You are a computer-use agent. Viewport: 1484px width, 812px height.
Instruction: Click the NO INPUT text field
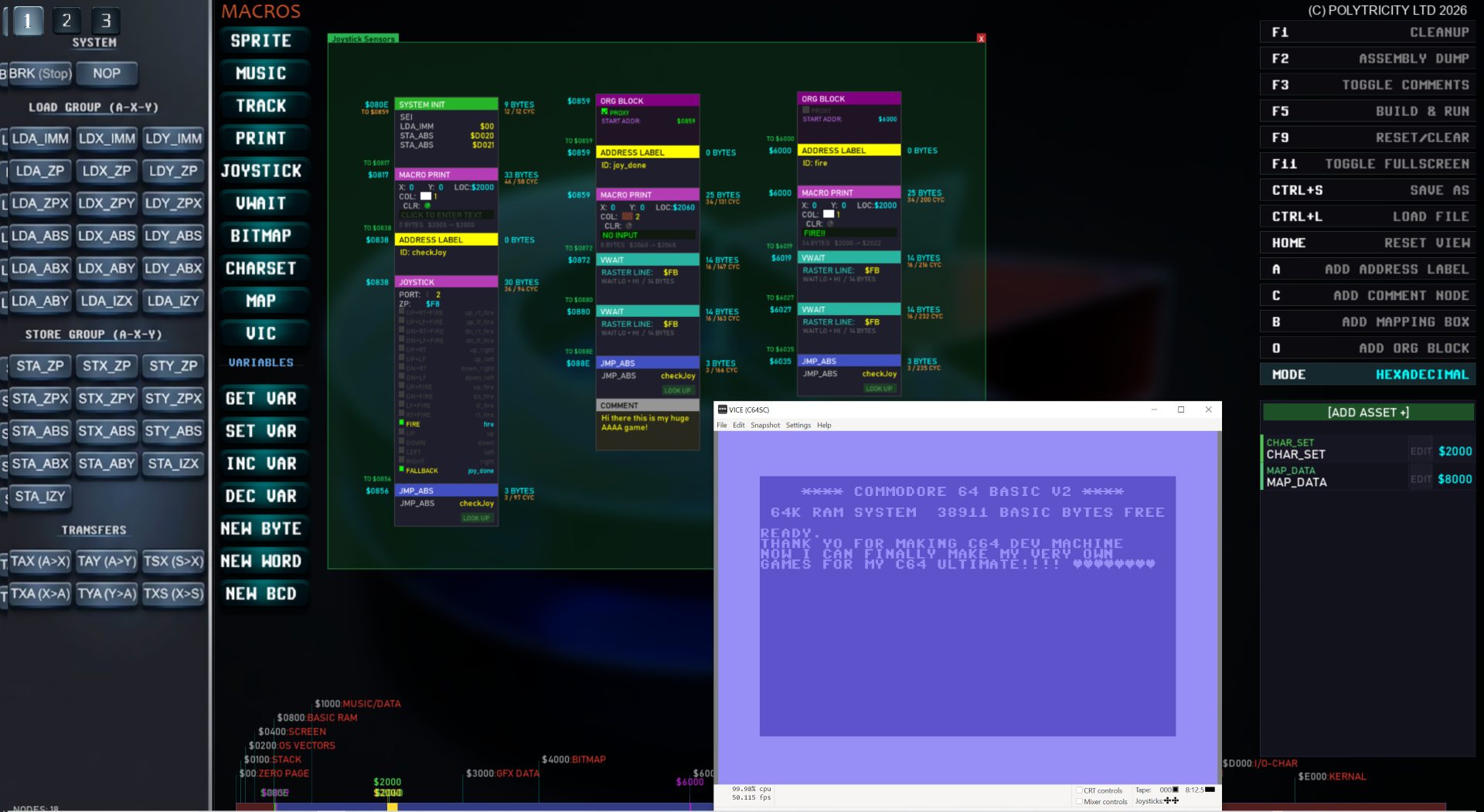tap(648, 235)
